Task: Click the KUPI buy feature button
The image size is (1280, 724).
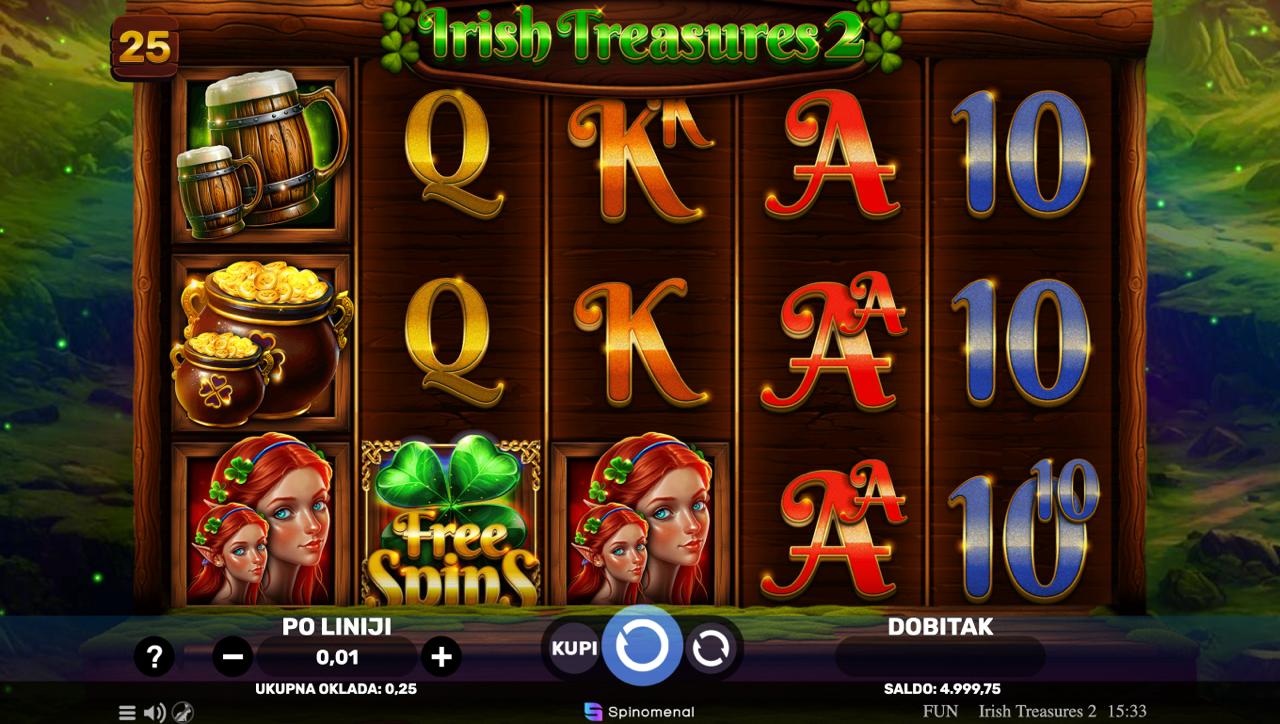Action: (574, 647)
